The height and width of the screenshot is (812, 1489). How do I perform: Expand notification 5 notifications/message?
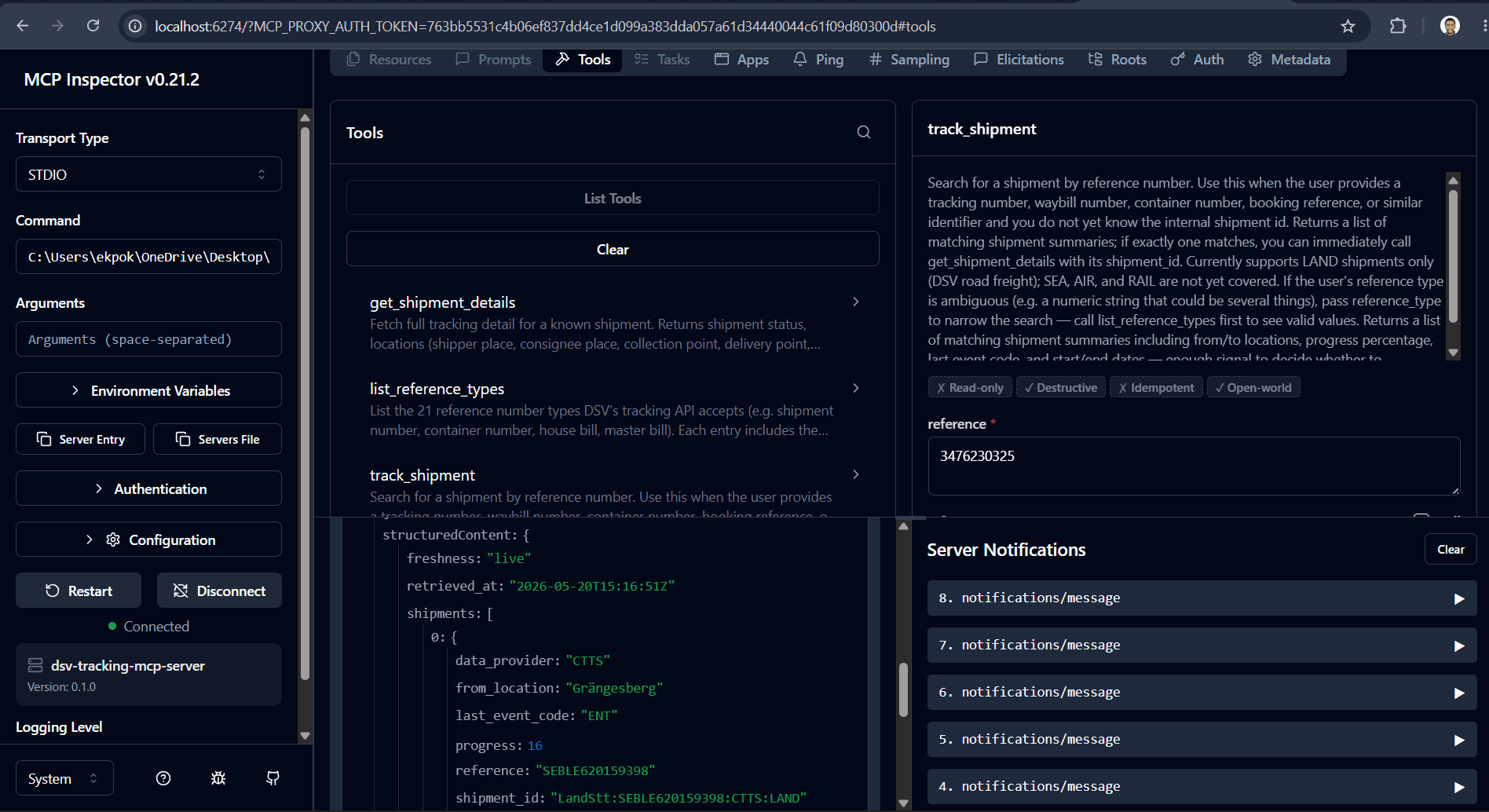coord(1202,739)
